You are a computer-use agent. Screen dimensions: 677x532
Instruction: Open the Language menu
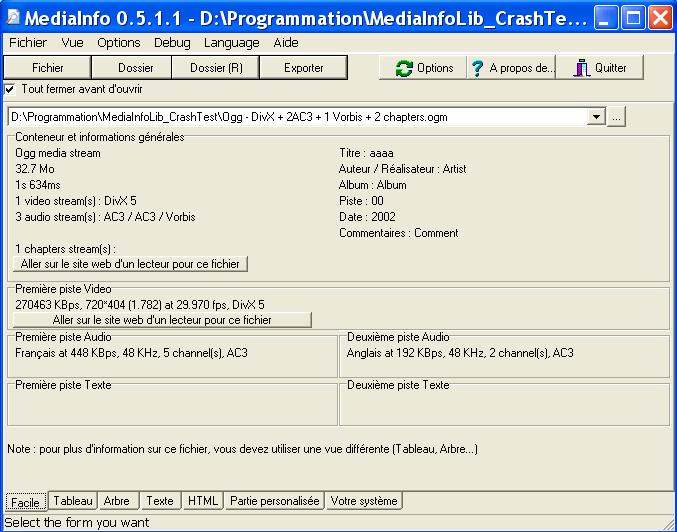[x=231, y=43]
